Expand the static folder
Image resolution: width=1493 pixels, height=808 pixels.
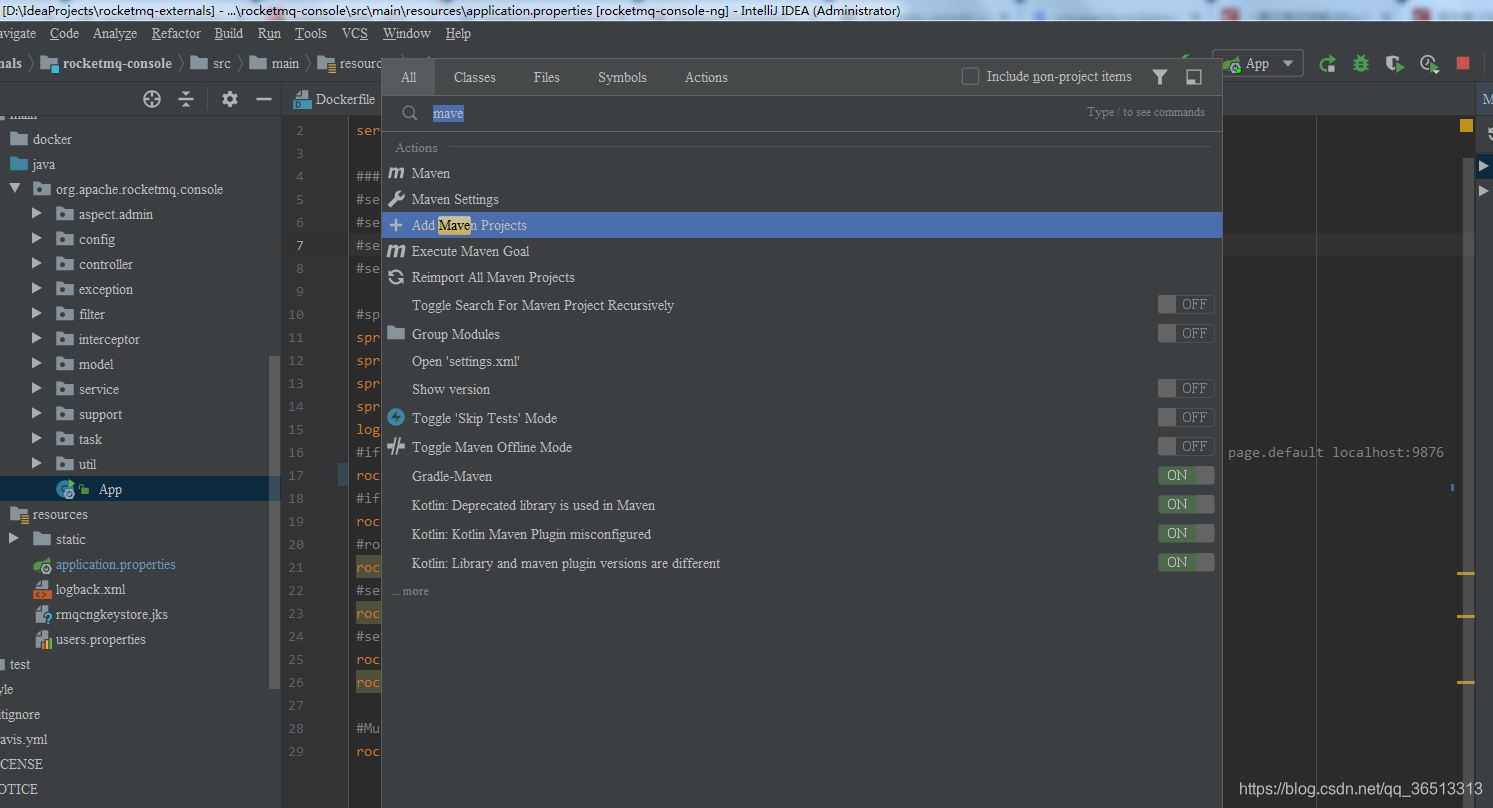coord(14,538)
